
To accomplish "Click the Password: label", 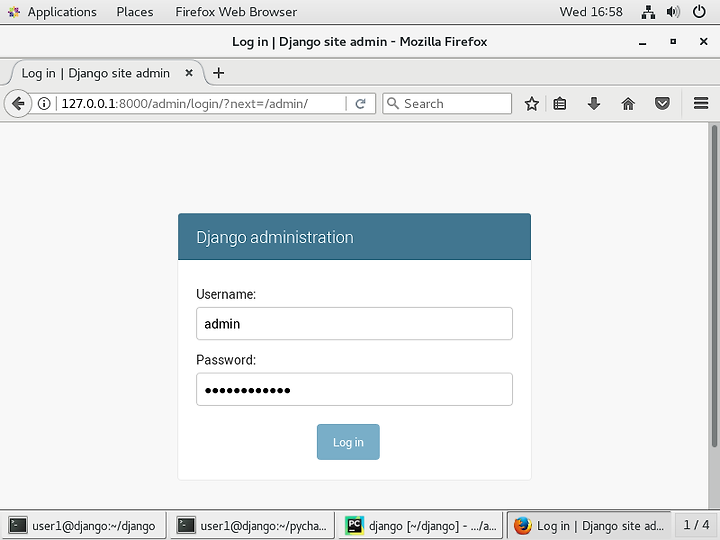I will [x=226, y=360].
